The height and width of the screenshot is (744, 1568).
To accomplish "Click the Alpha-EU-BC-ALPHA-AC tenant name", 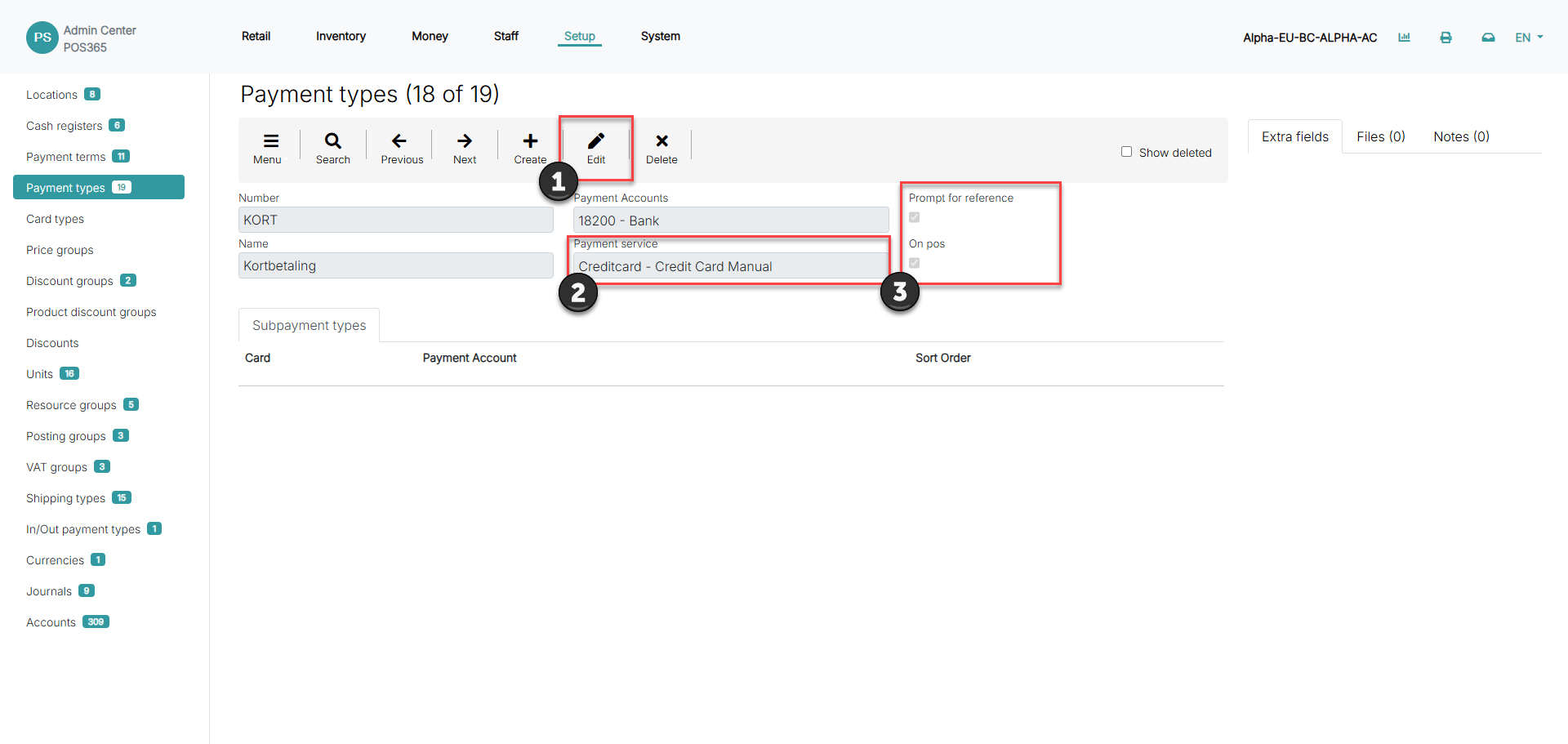I will pyautogui.click(x=1310, y=38).
